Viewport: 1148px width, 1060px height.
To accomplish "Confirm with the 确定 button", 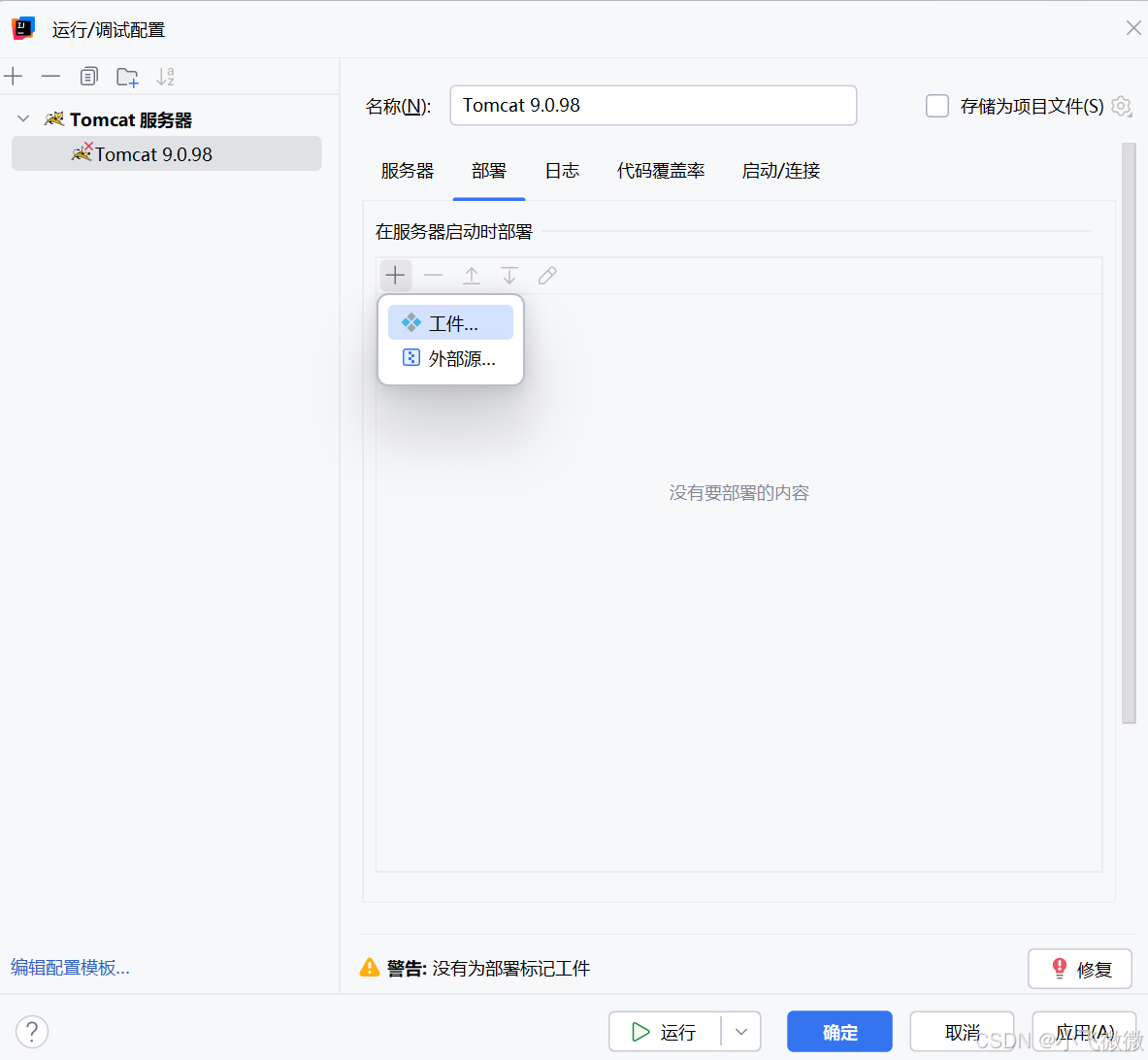I will click(839, 1032).
